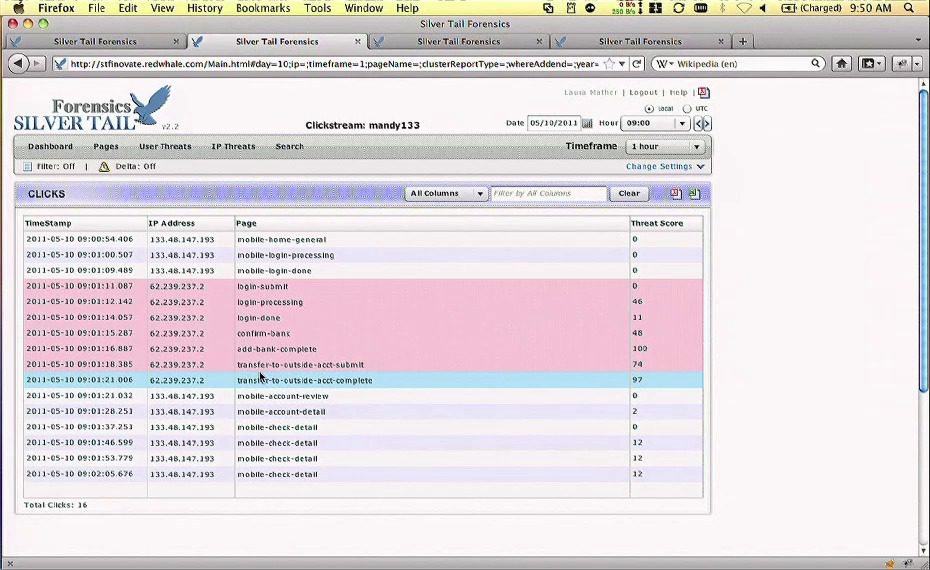Image resolution: width=930 pixels, height=570 pixels.
Task: Open the Timeframe 1 hour dropdown
Action: [x=665, y=146]
